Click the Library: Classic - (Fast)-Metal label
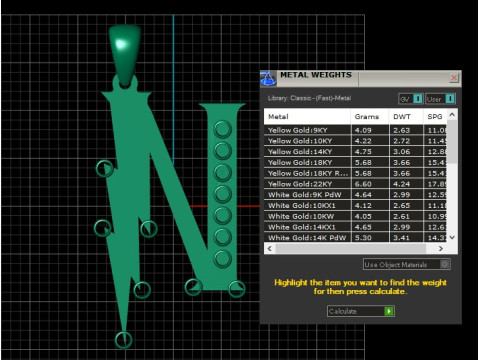The height and width of the screenshot is (360, 480). pos(309,98)
